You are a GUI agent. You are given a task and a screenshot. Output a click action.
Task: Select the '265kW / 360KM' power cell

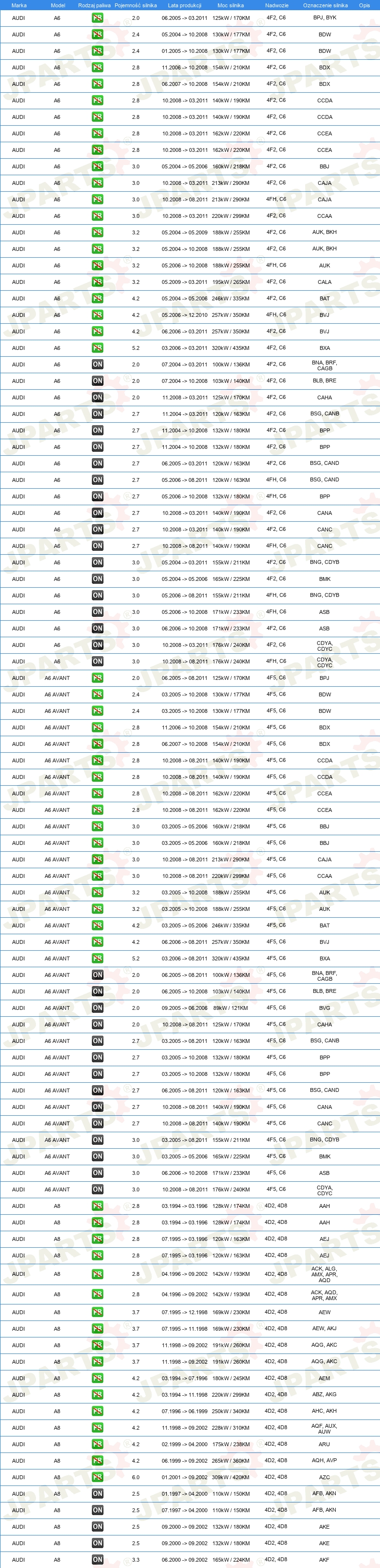pyautogui.click(x=231, y=1461)
